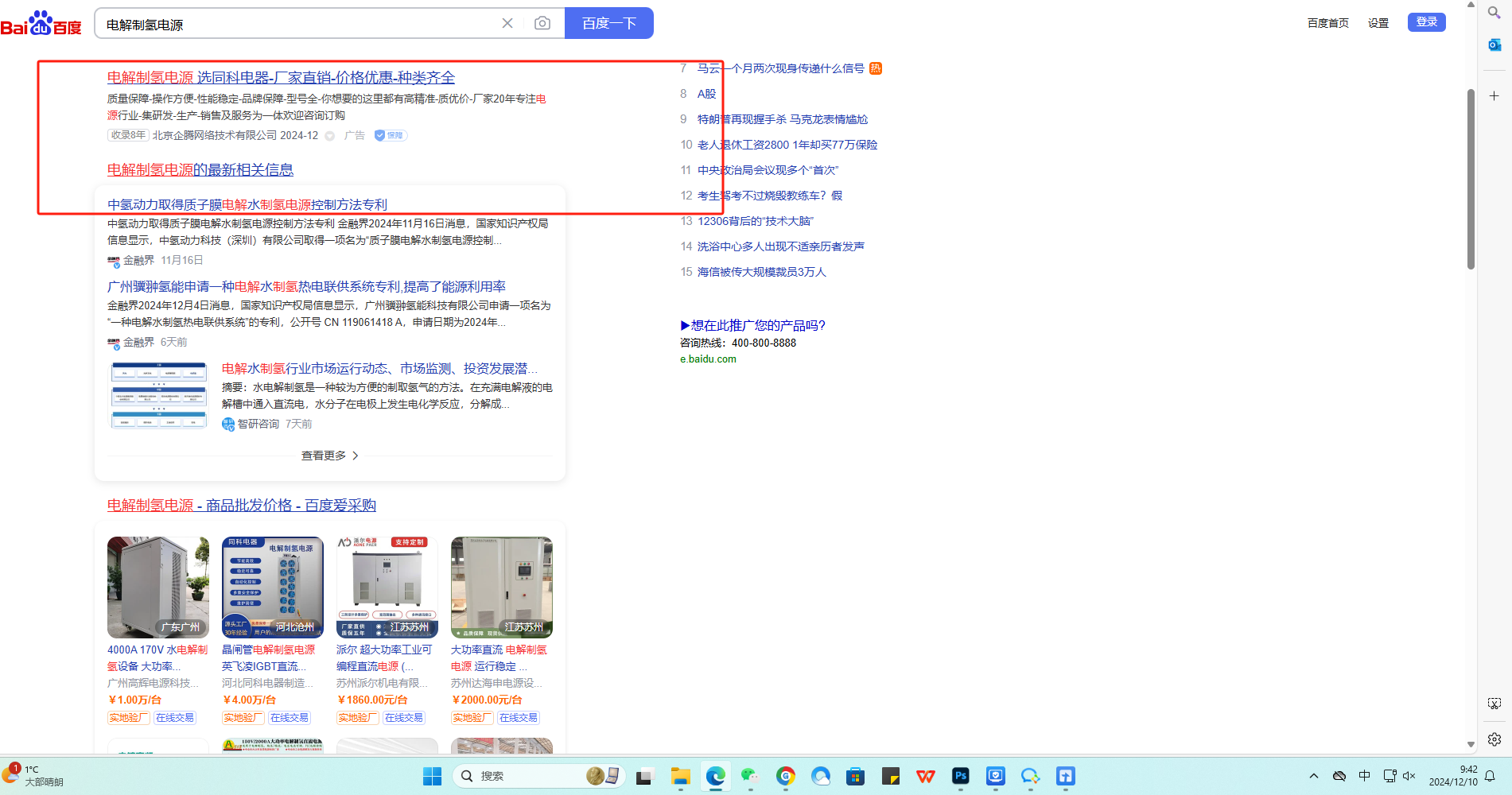Viewport: 1512px width, 795px height.
Task: Toggle the muted volume icon in system tray
Action: (1409, 776)
